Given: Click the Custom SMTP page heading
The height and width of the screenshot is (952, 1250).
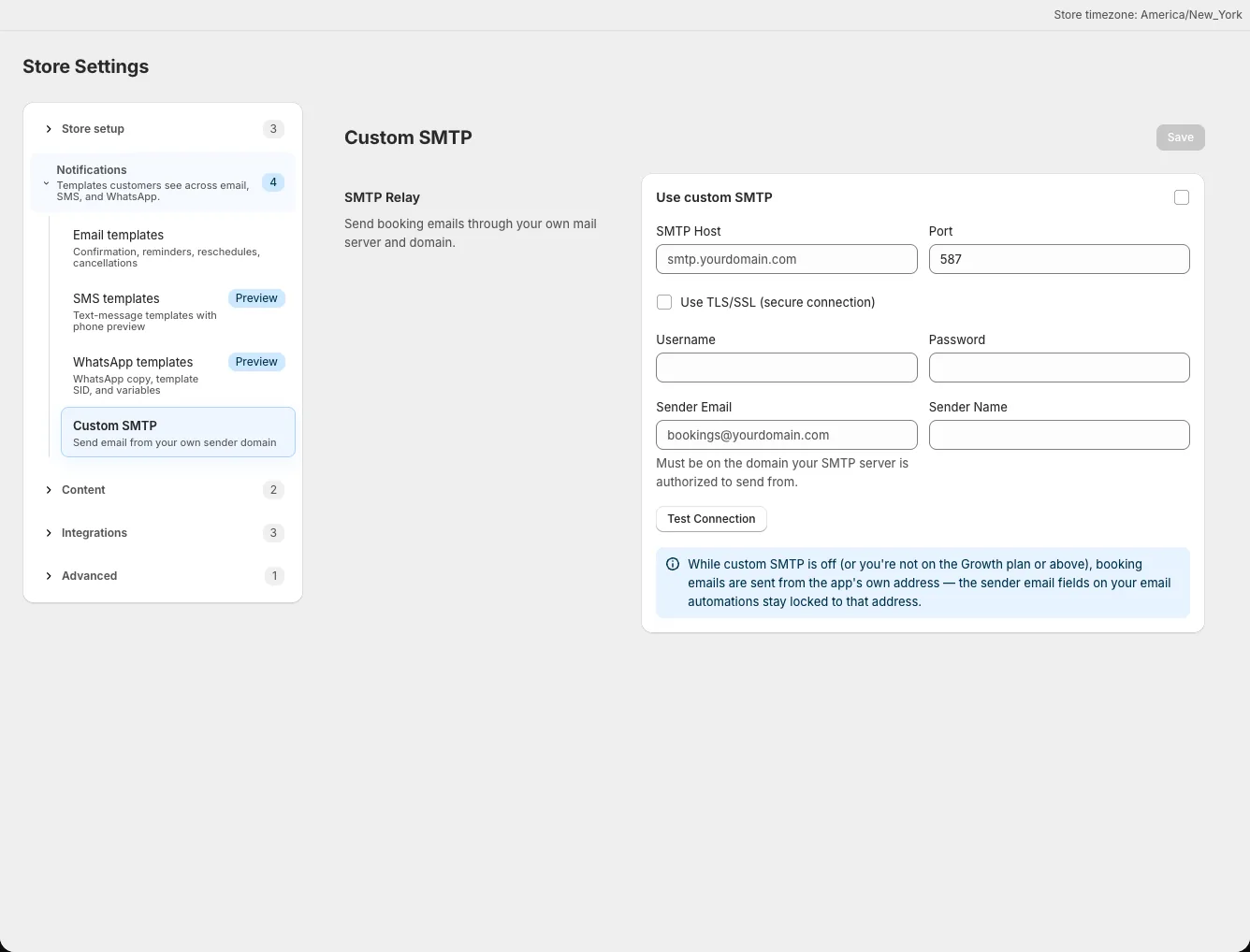Looking at the screenshot, I should point(408,137).
